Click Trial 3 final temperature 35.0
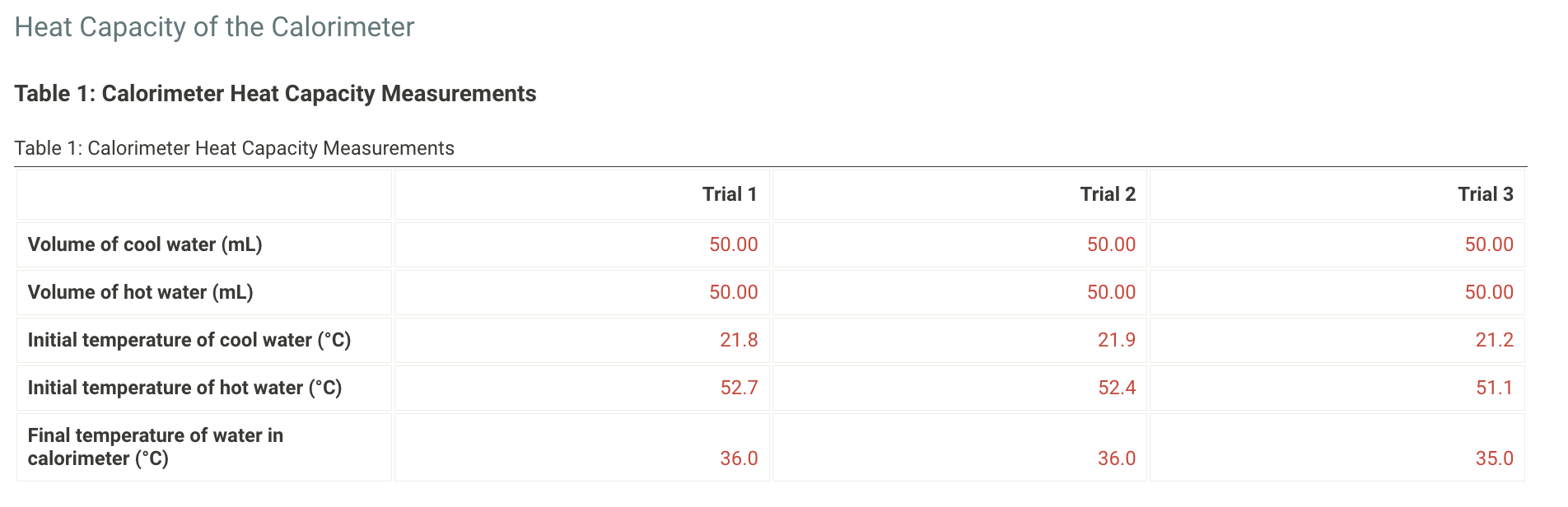This screenshot has height=507, width=1568. (1495, 458)
